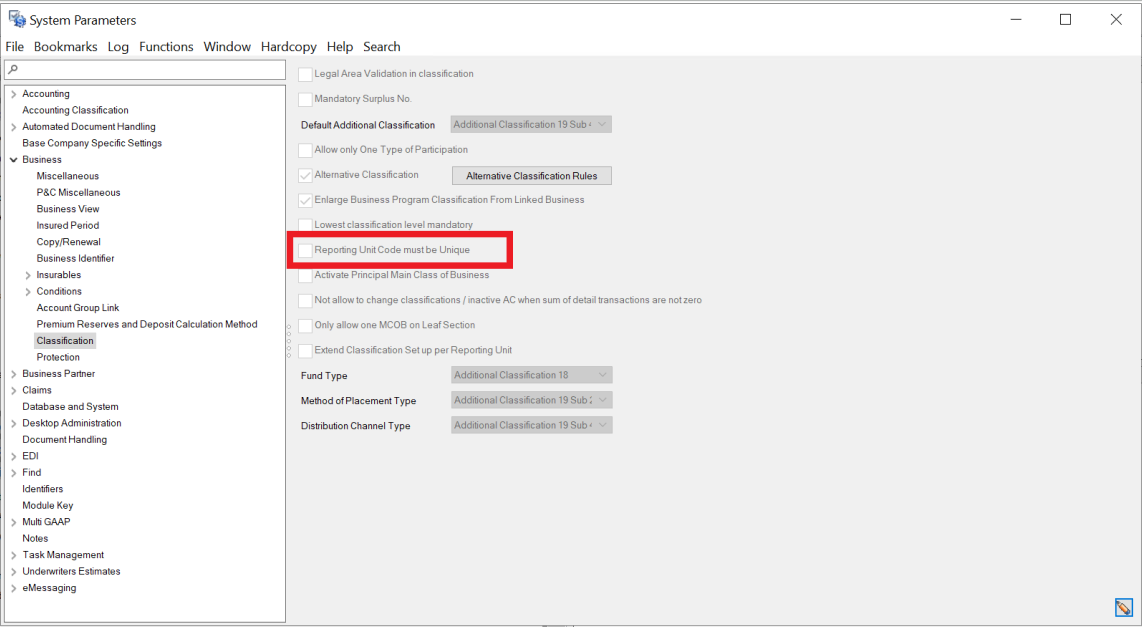Toggle Reporting Unit Code must be Unique checkbox
The width and height of the screenshot is (1142, 627).
305,250
